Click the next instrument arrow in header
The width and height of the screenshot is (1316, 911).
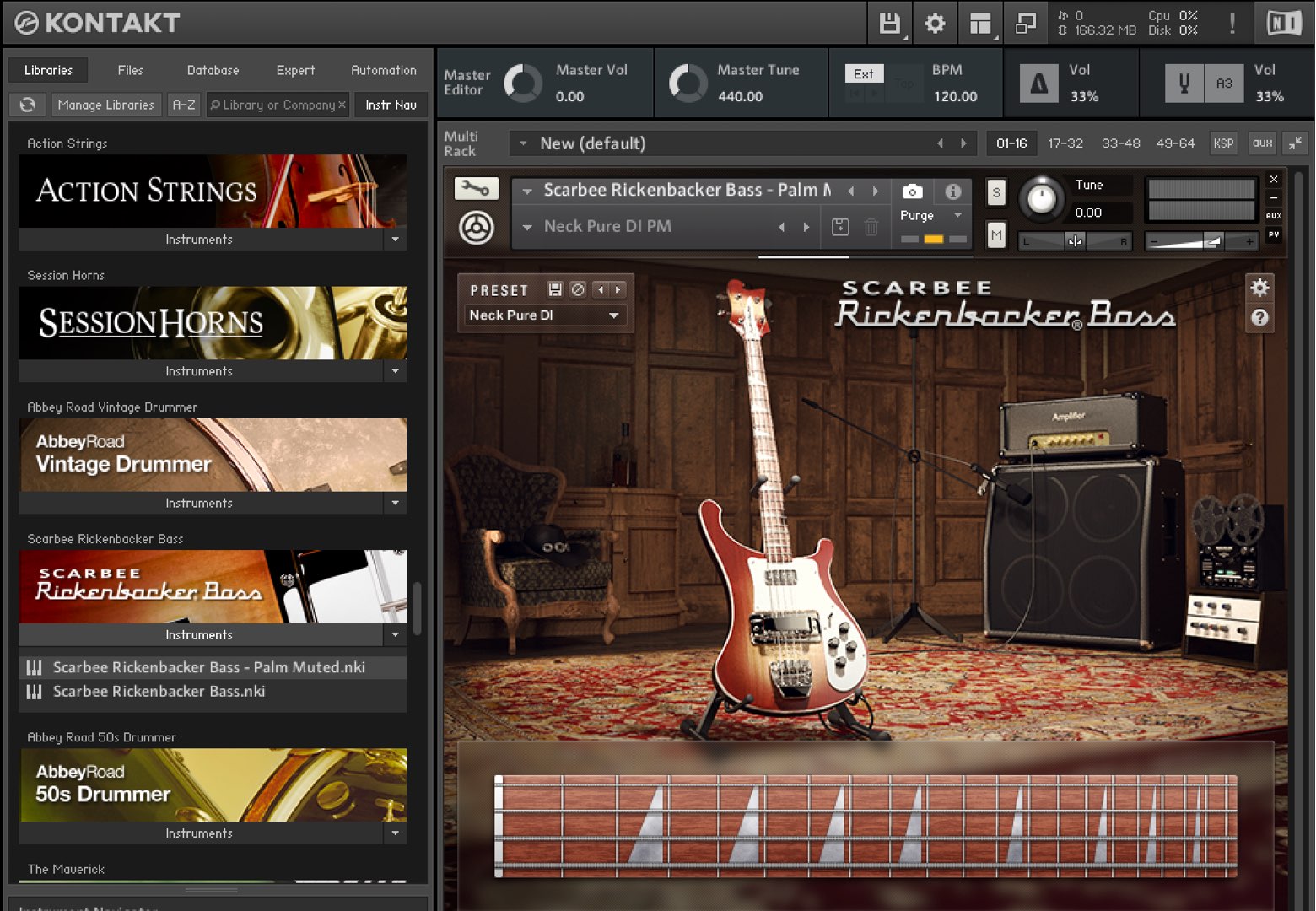[876, 191]
